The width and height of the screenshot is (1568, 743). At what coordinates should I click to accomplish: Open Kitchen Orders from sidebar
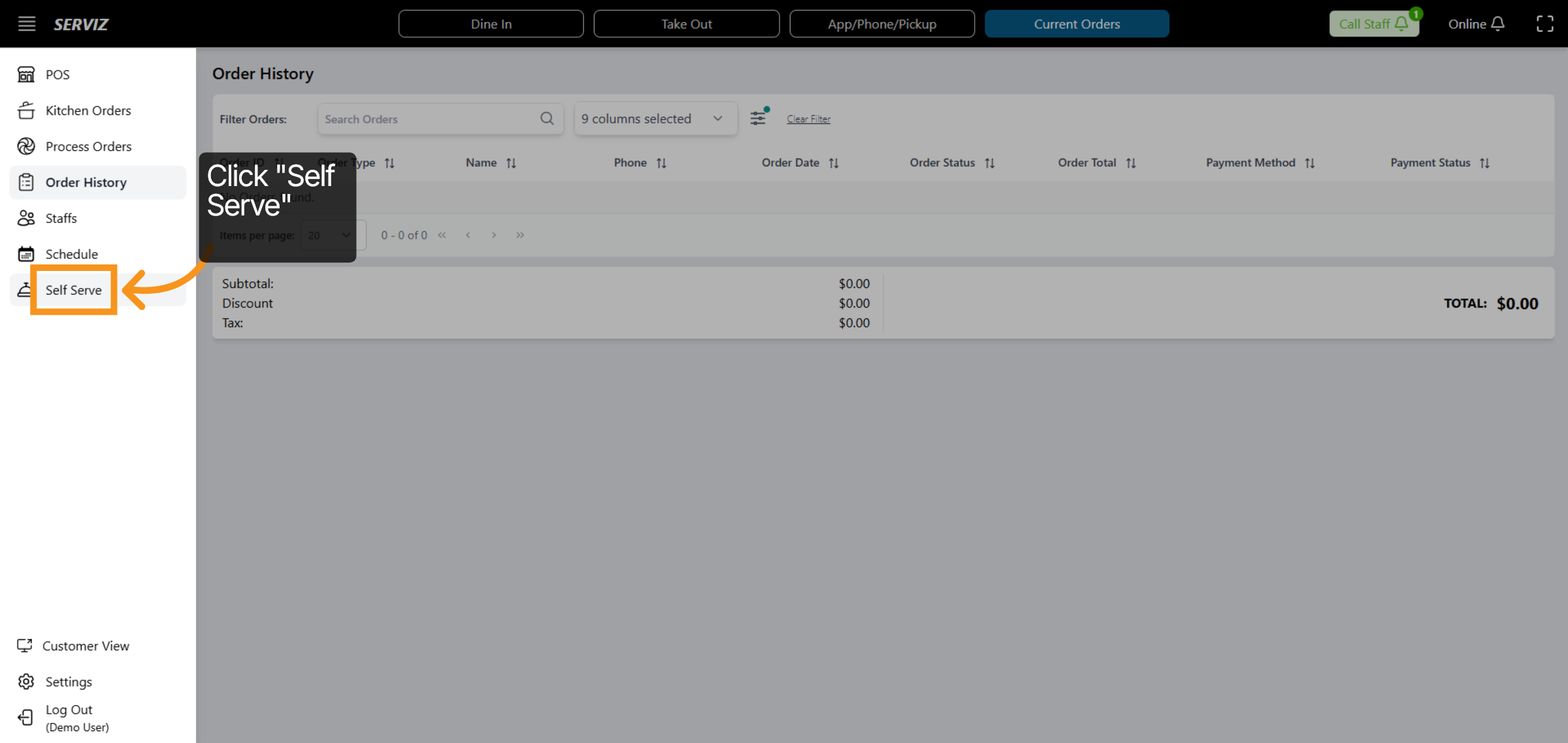(x=88, y=110)
